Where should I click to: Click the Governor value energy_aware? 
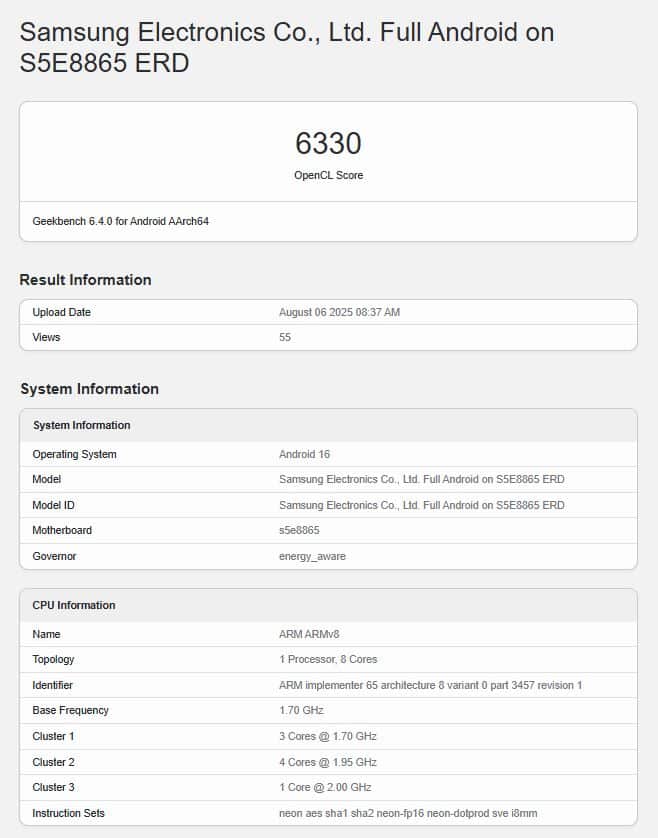[312, 556]
